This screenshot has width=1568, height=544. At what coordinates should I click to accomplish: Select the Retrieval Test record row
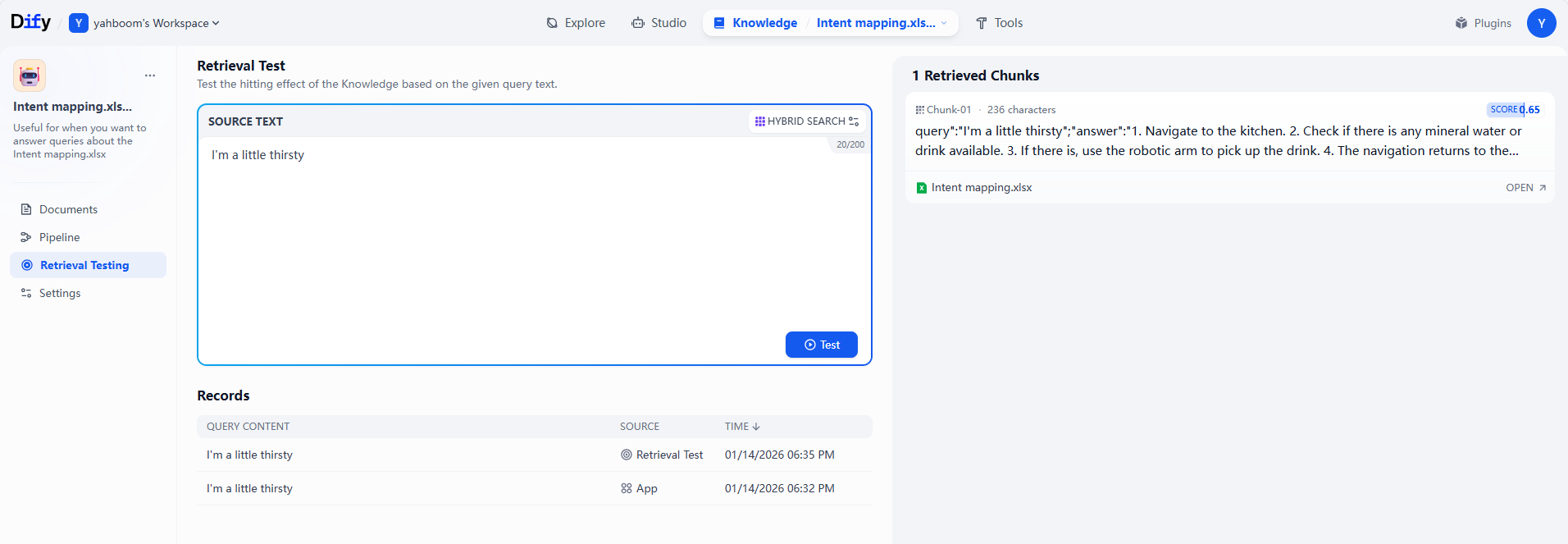(x=535, y=455)
